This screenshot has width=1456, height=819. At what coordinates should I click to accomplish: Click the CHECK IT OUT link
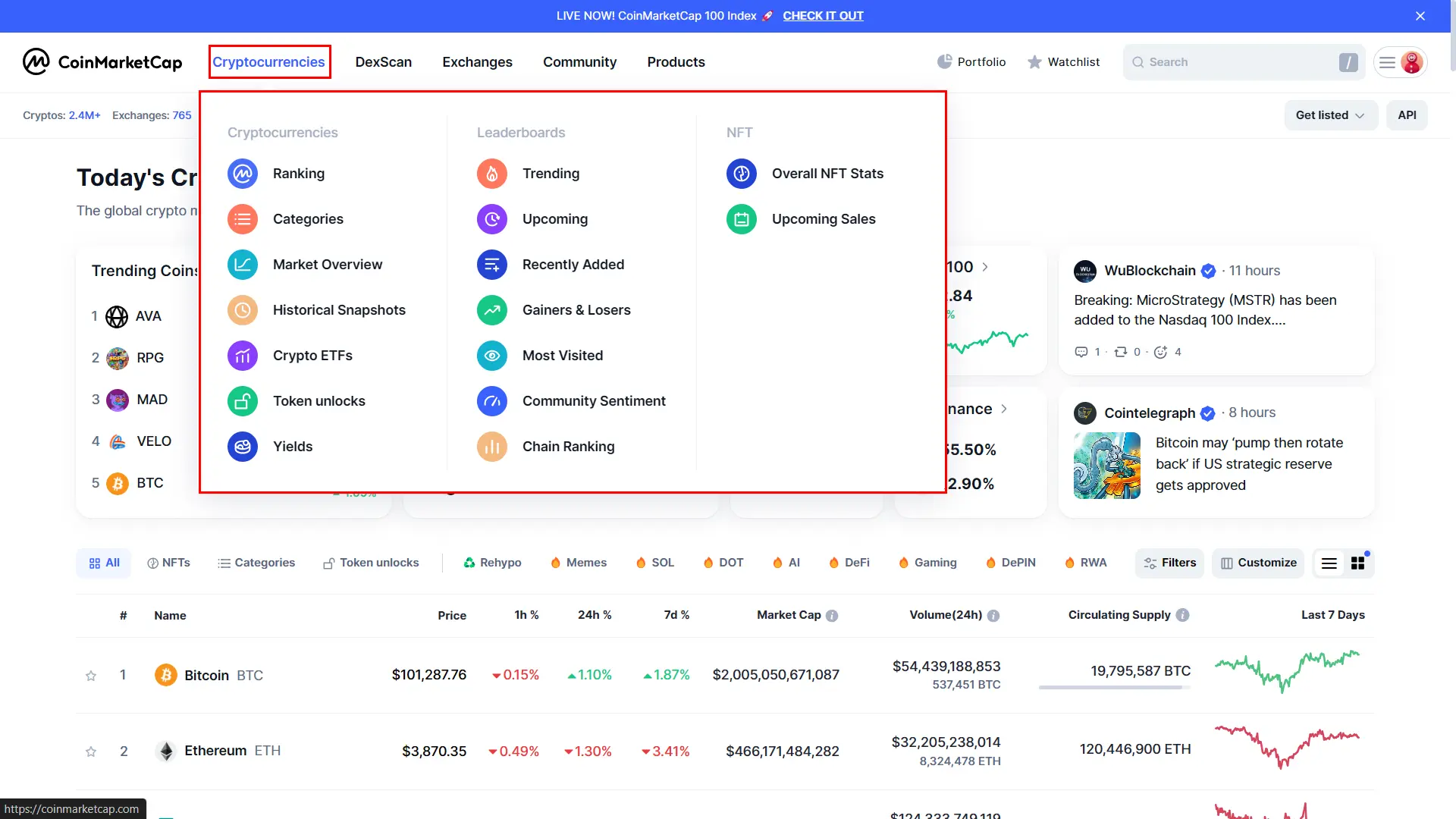823,15
